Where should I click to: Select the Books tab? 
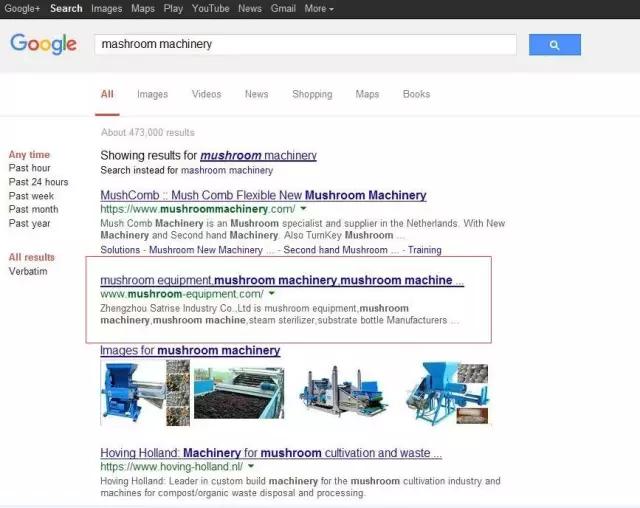pos(416,94)
